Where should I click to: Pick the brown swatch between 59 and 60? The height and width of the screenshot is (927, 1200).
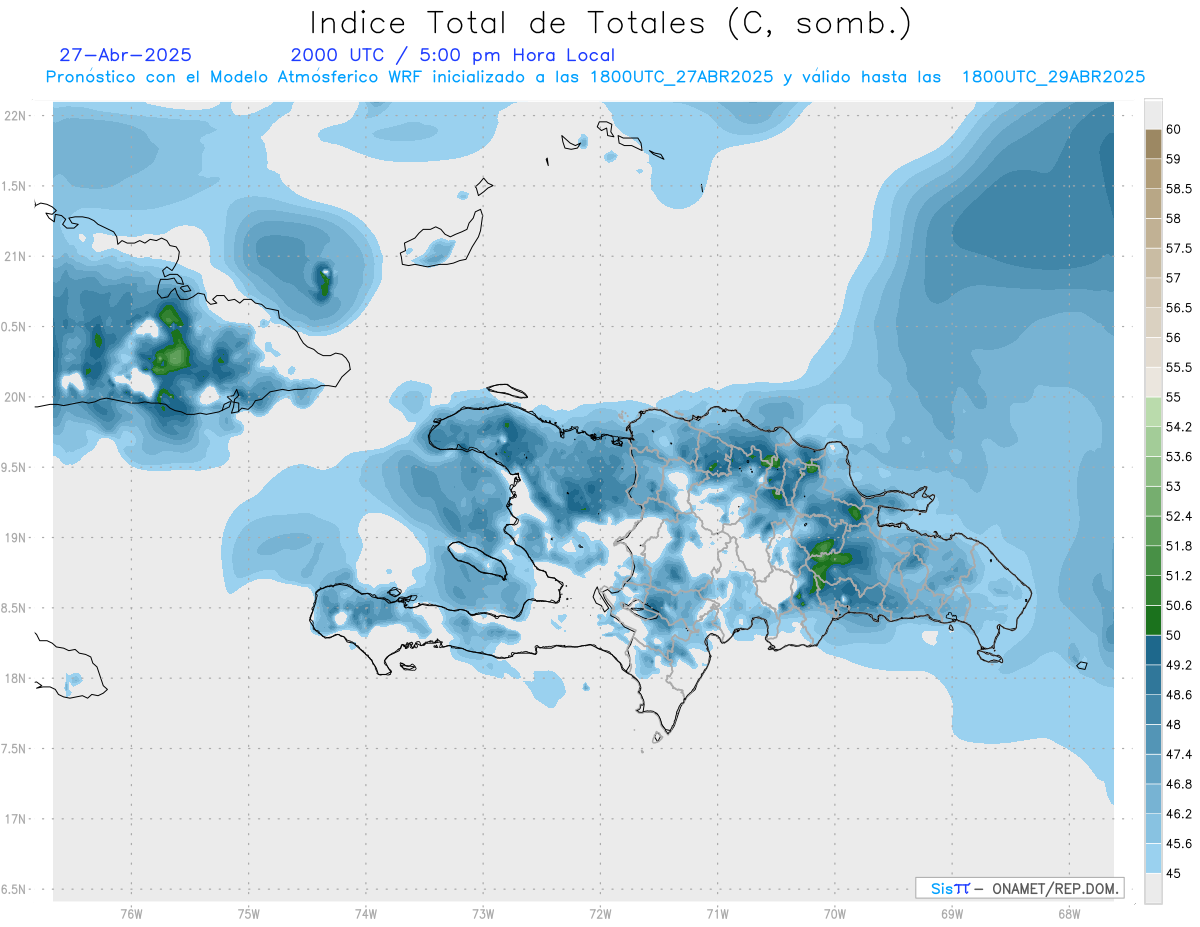pyautogui.click(x=1153, y=144)
